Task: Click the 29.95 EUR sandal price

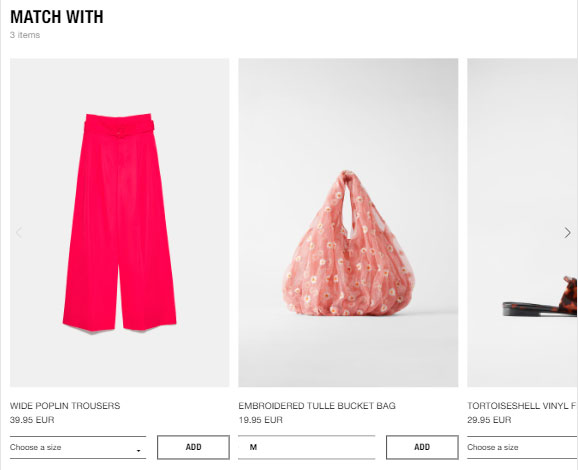Action: [x=489, y=420]
